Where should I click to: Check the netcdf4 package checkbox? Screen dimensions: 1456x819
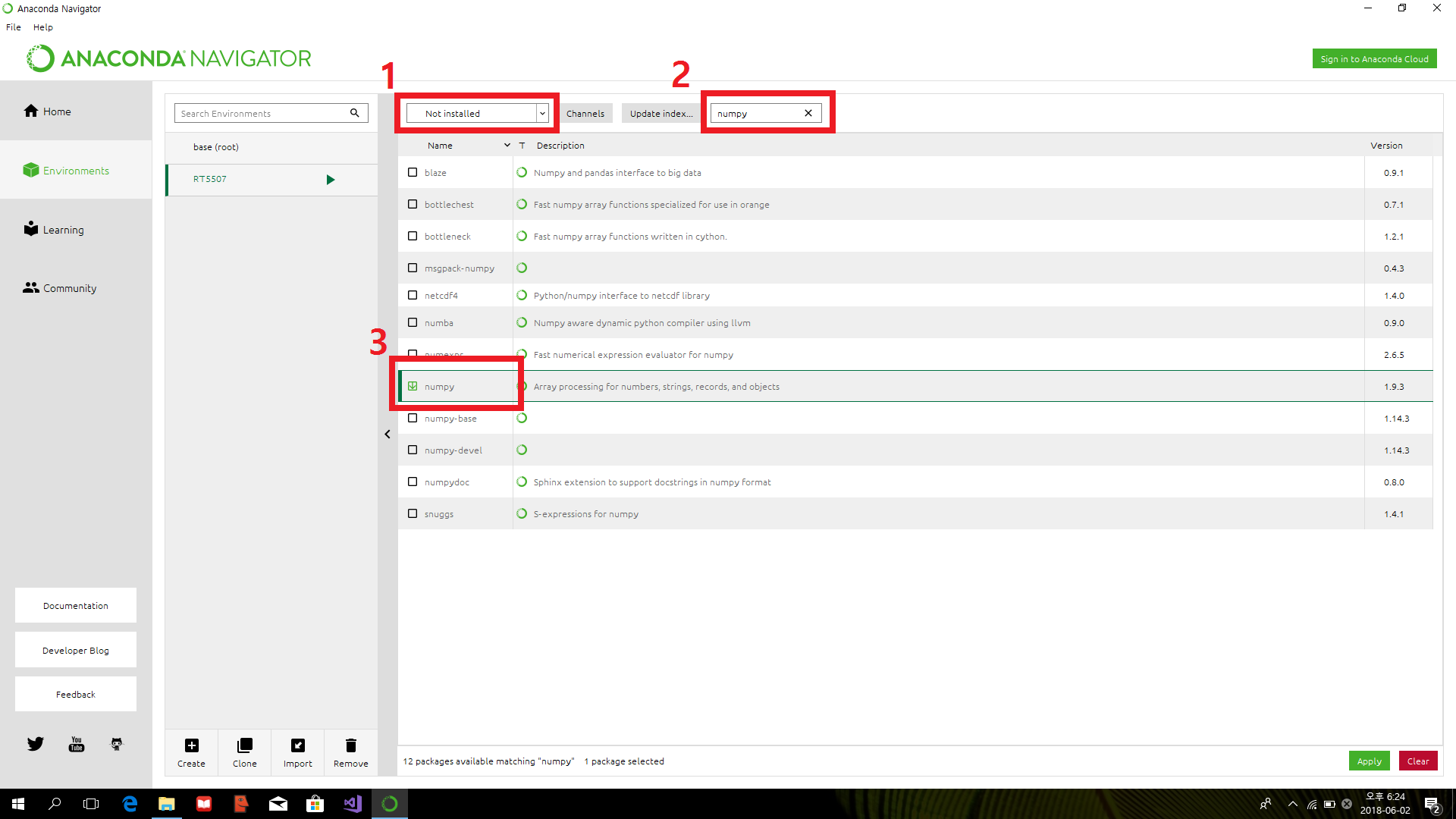click(413, 295)
